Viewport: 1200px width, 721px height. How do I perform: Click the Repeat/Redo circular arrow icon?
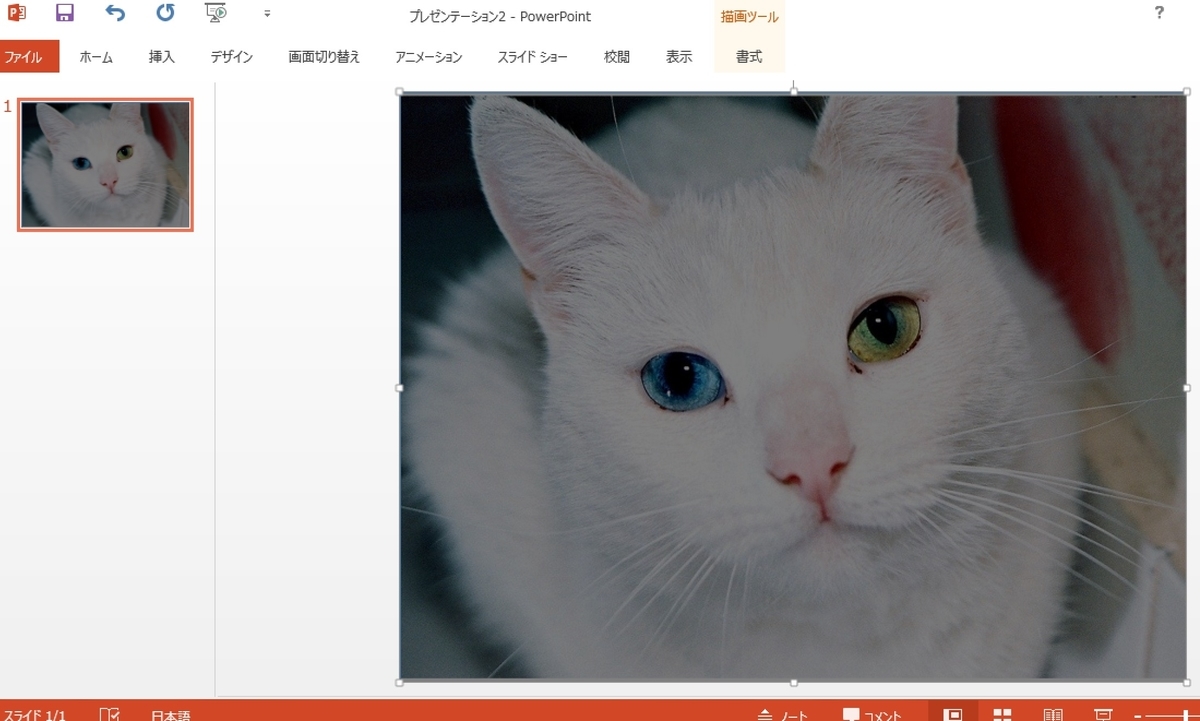click(x=166, y=13)
